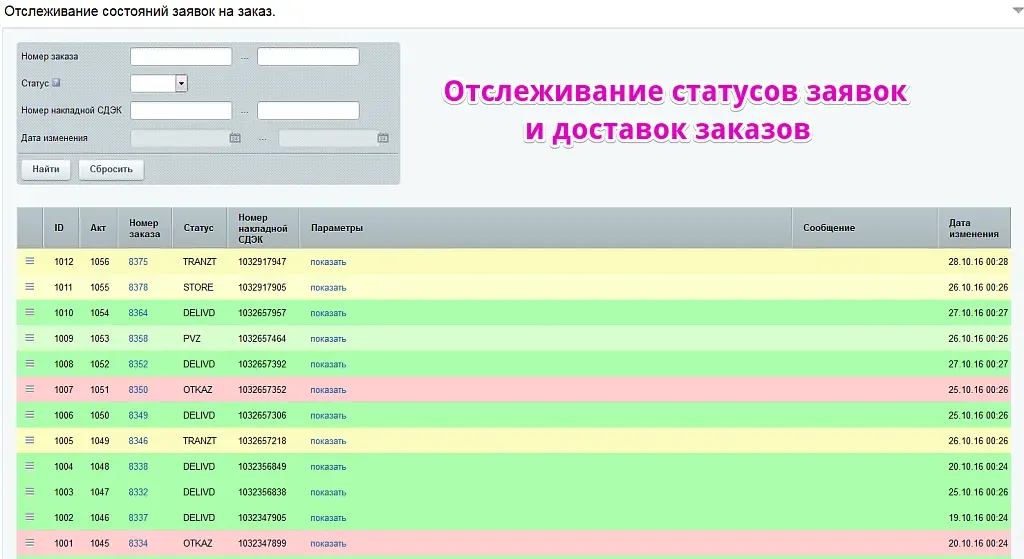Image resolution: width=1024 pixels, height=559 pixels.
Task: Sort by Дата изменения column header
Action: tap(974, 228)
